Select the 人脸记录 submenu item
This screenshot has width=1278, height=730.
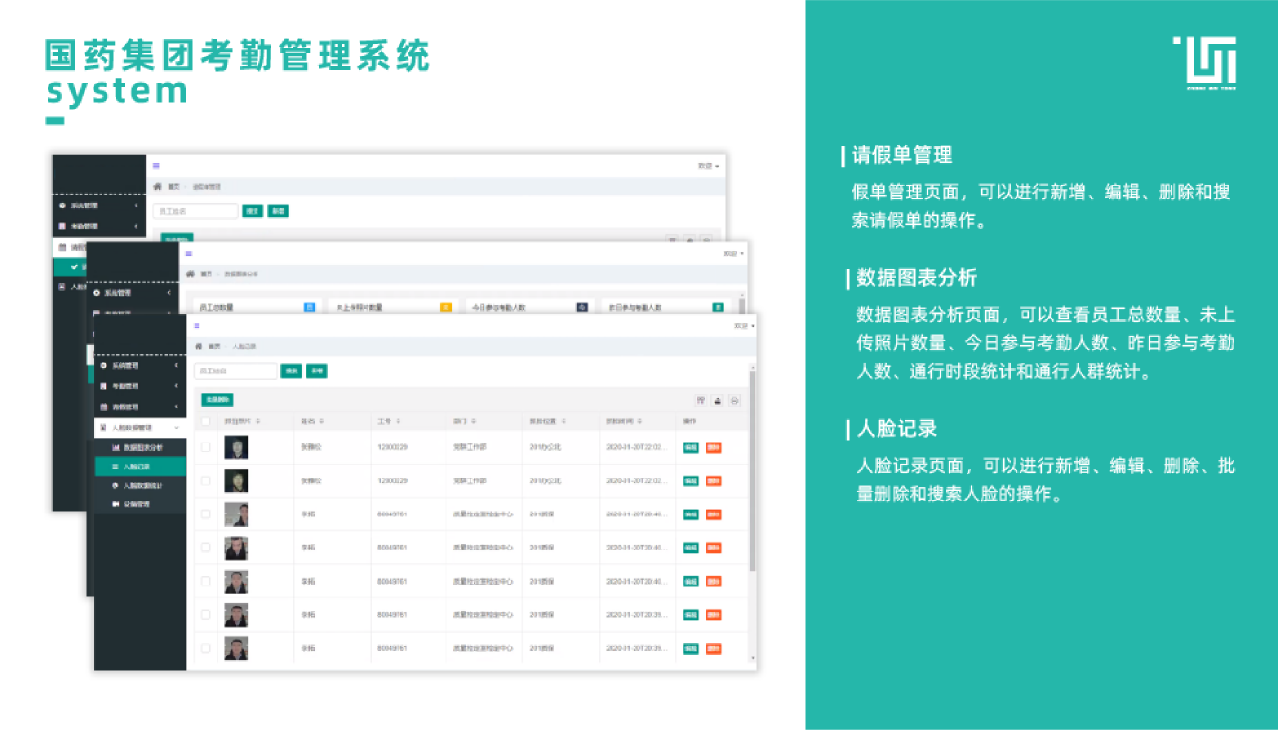click(140, 466)
